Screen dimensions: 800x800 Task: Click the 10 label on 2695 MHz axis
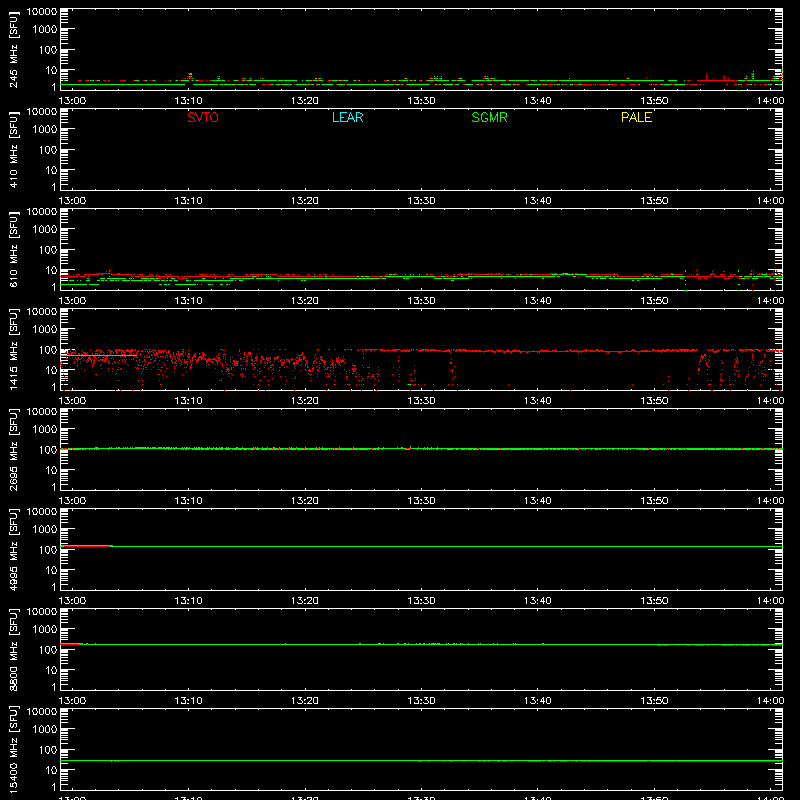point(51,470)
